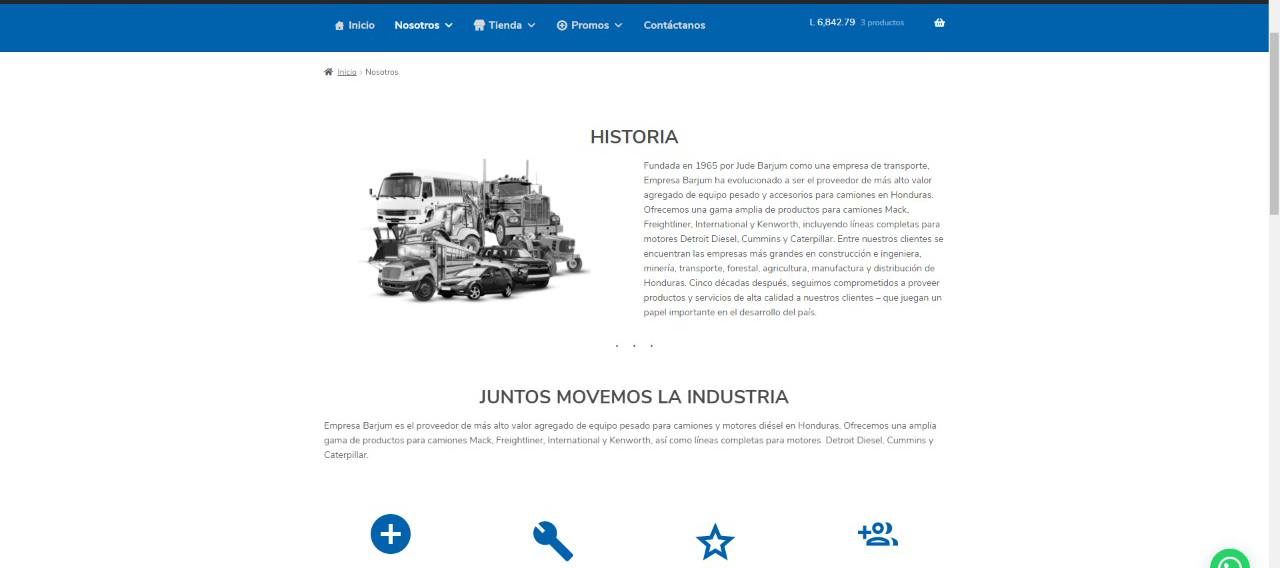Viewport: 1280px width, 568px height.
Task: Expand the Tienda dropdown chevron
Action: pos(531,26)
